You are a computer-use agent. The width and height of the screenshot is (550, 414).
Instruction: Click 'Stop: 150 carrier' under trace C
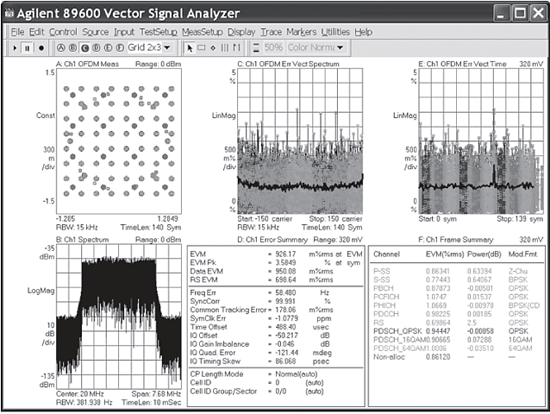(336, 219)
